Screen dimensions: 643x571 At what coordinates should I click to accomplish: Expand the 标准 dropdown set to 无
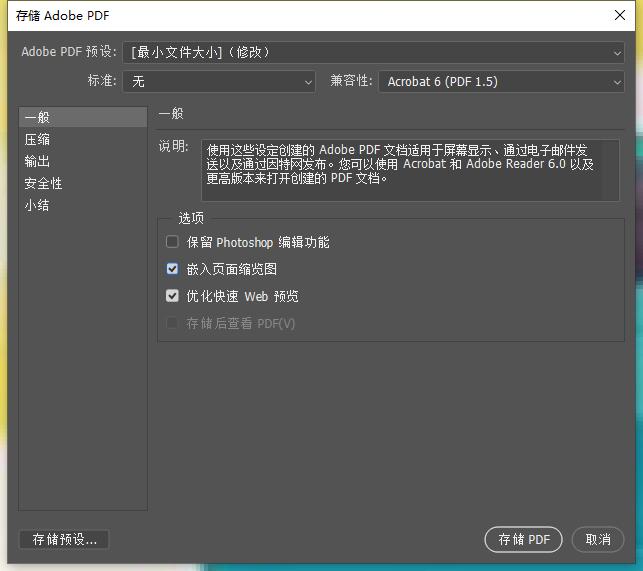tap(218, 82)
